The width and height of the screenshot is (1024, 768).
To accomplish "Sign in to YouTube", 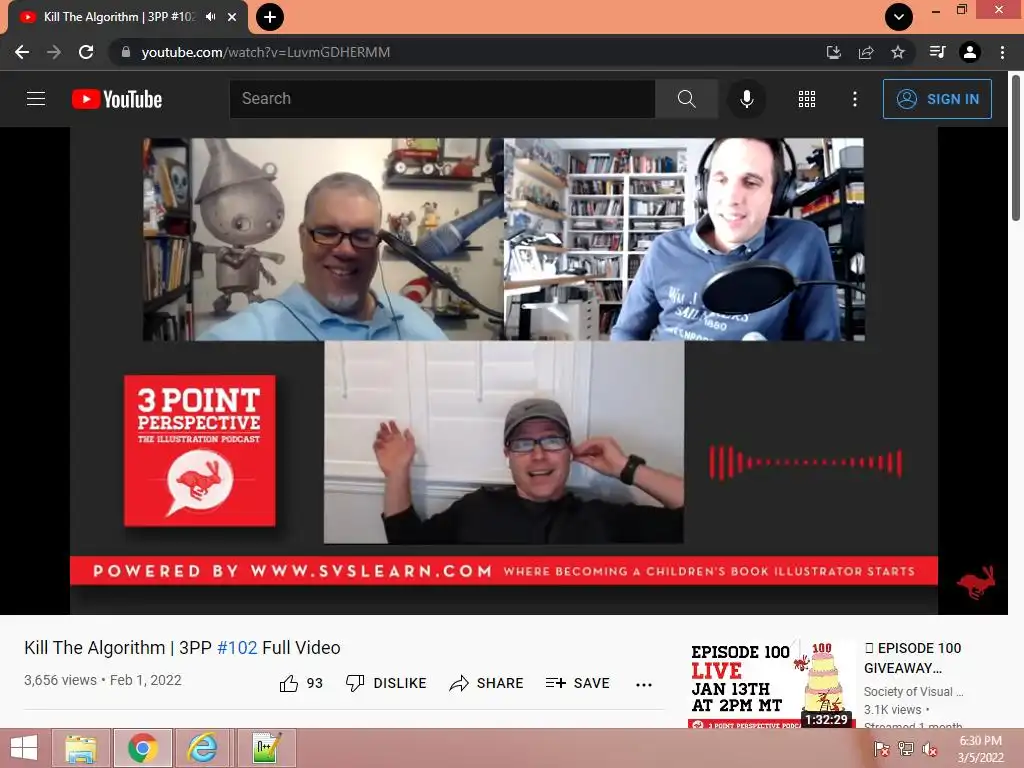I will coord(937,99).
